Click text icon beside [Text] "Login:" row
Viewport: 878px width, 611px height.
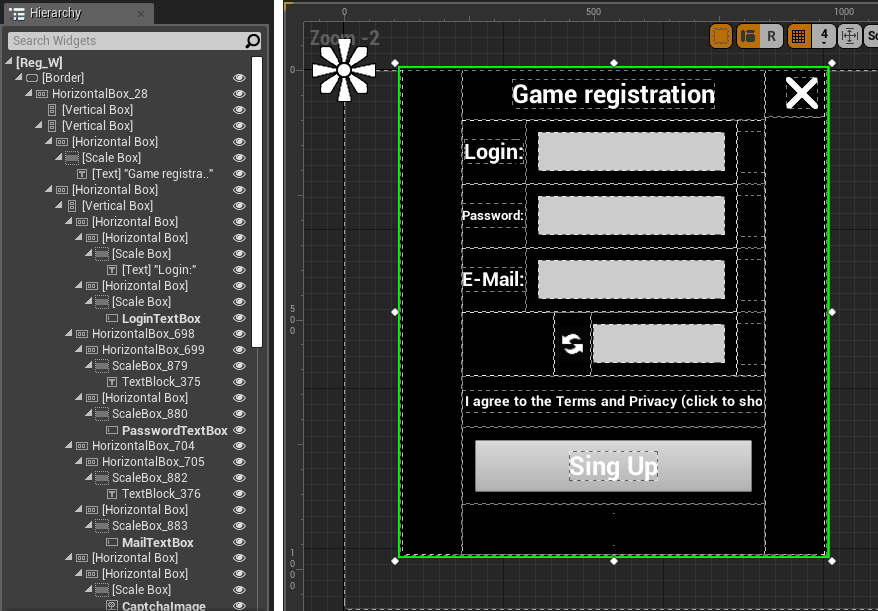pyautogui.click(x=112, y=270)
